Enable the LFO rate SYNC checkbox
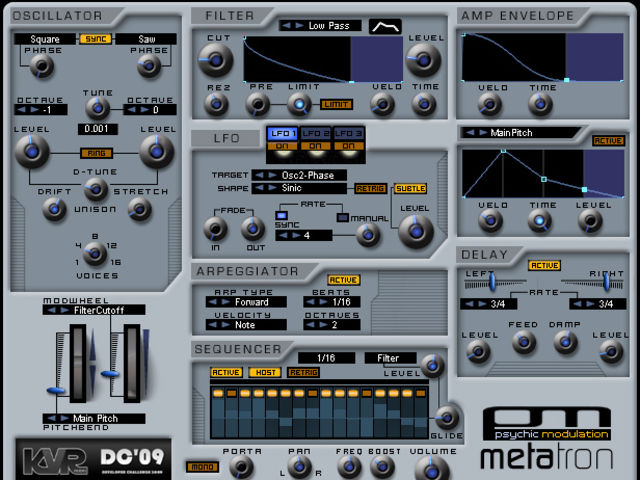 282,215
